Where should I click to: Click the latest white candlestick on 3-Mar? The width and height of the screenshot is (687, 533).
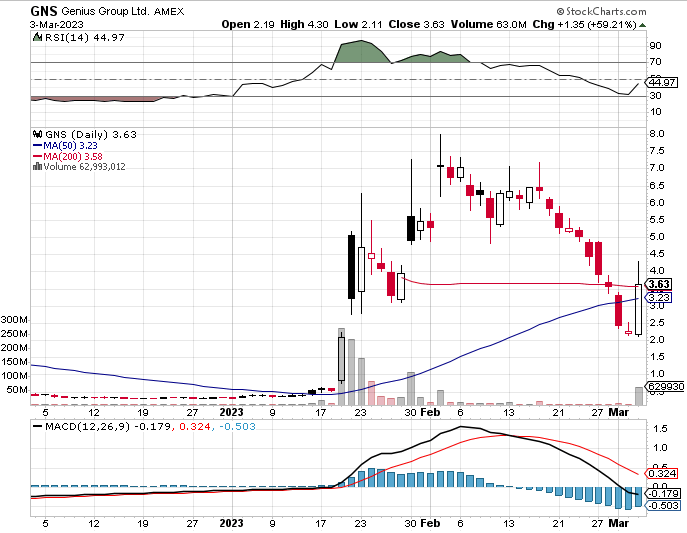coord(638,309)
